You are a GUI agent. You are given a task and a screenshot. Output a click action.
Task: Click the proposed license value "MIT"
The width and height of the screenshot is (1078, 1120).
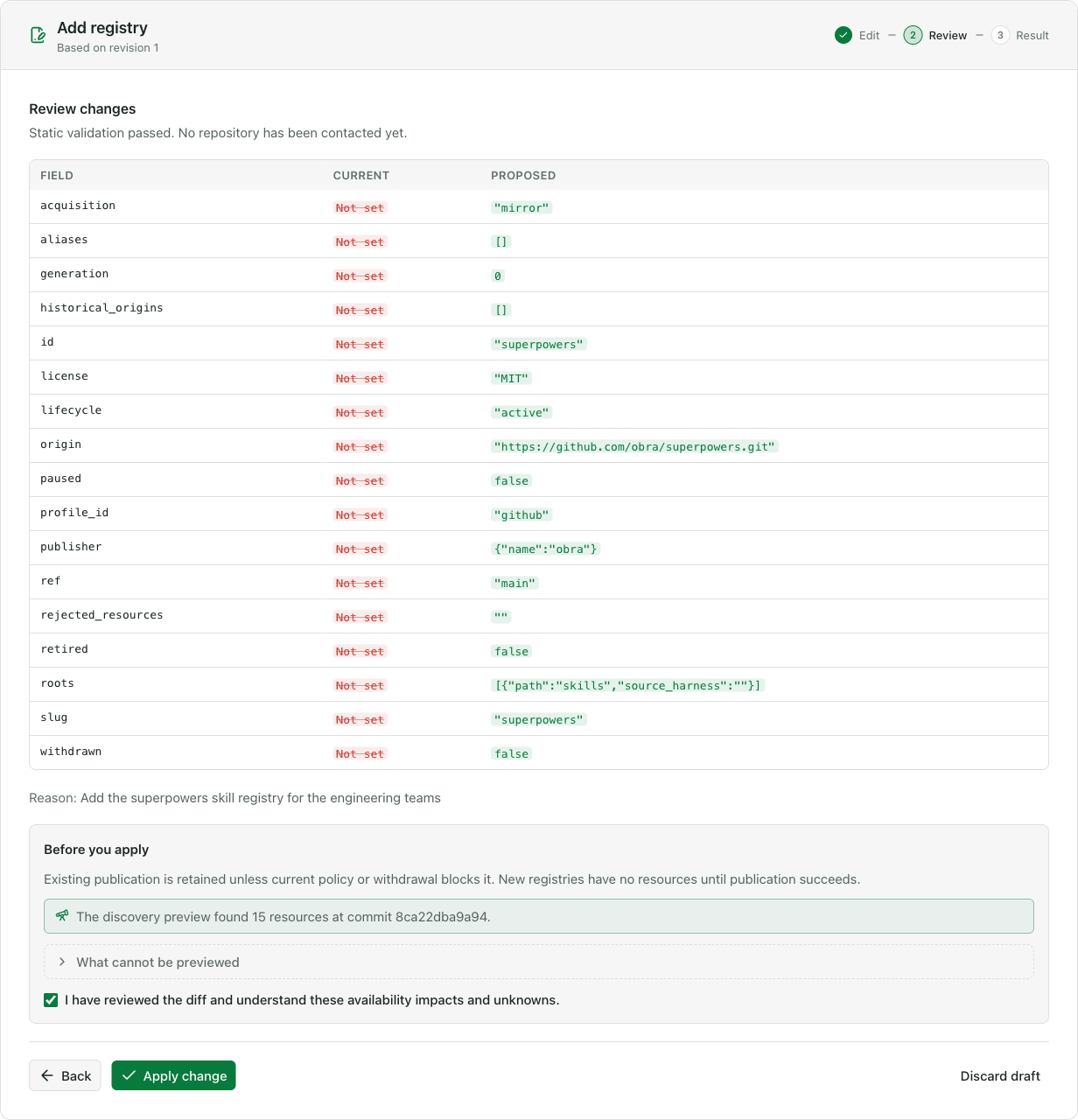click(x=511, y=378)
